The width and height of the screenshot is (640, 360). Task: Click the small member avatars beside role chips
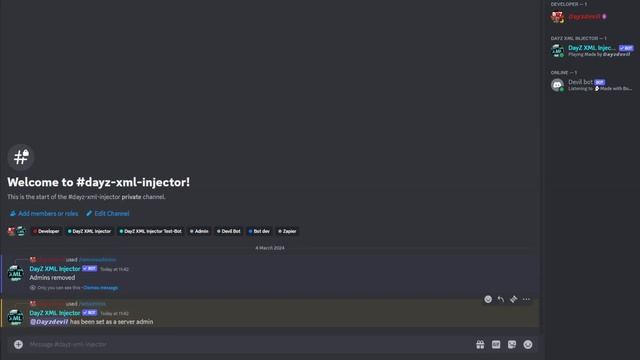point(17,231)
